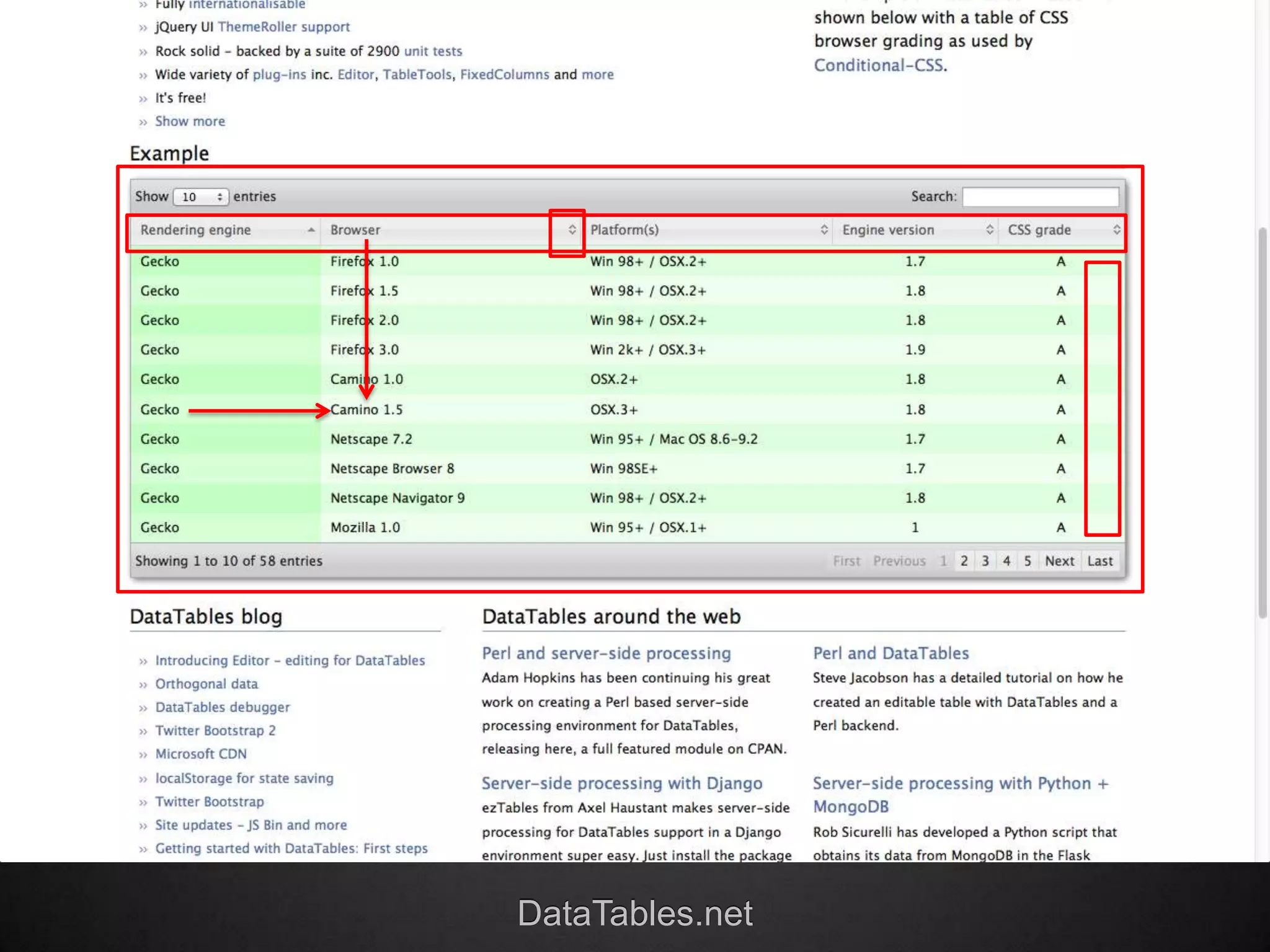The width and height of the screenshot is (1270, 952).
Task: Click engine version 1.9 cell
Action: (915, 350)
